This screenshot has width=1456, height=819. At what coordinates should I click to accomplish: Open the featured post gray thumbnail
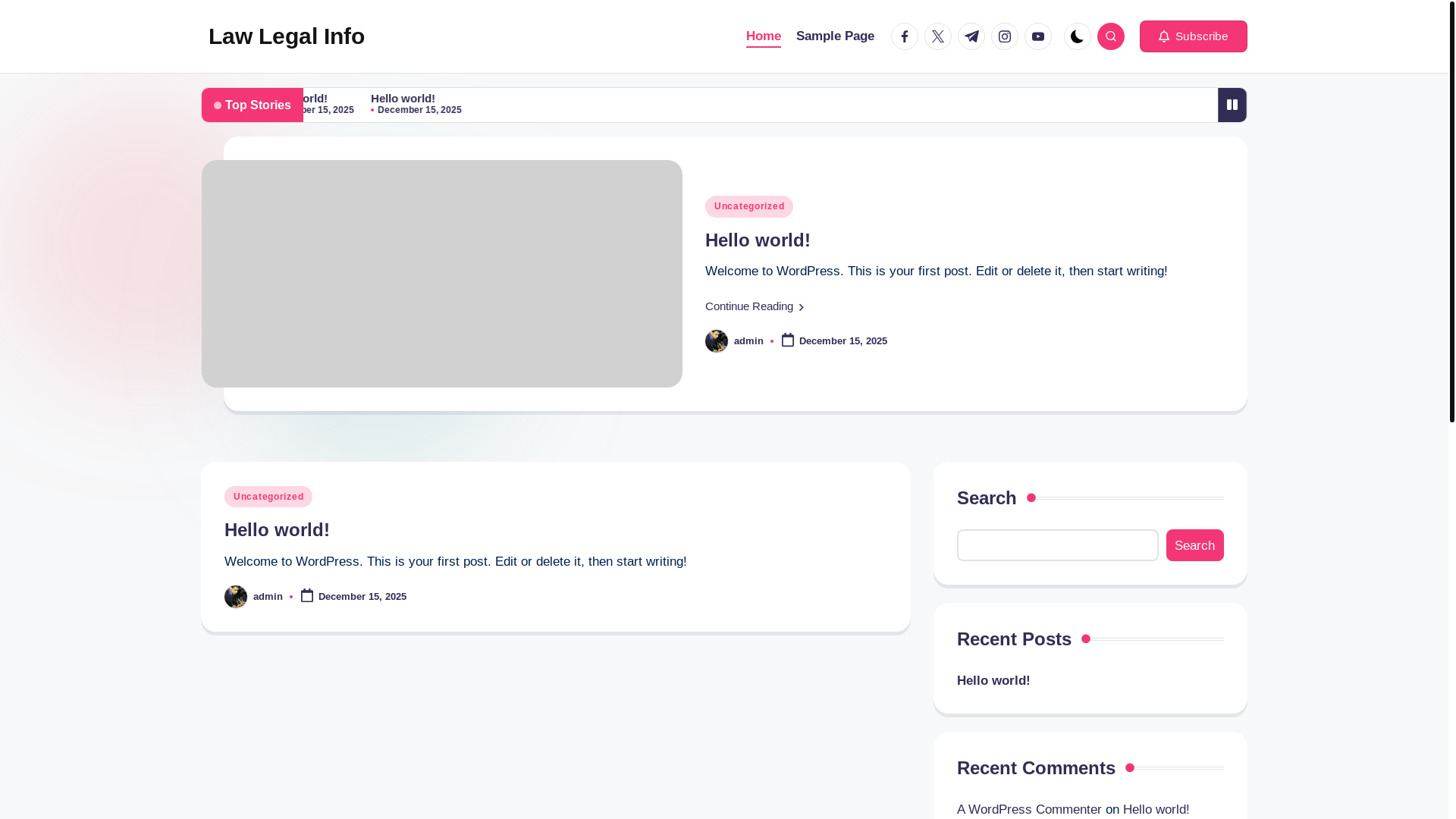[x=441, y=273]
